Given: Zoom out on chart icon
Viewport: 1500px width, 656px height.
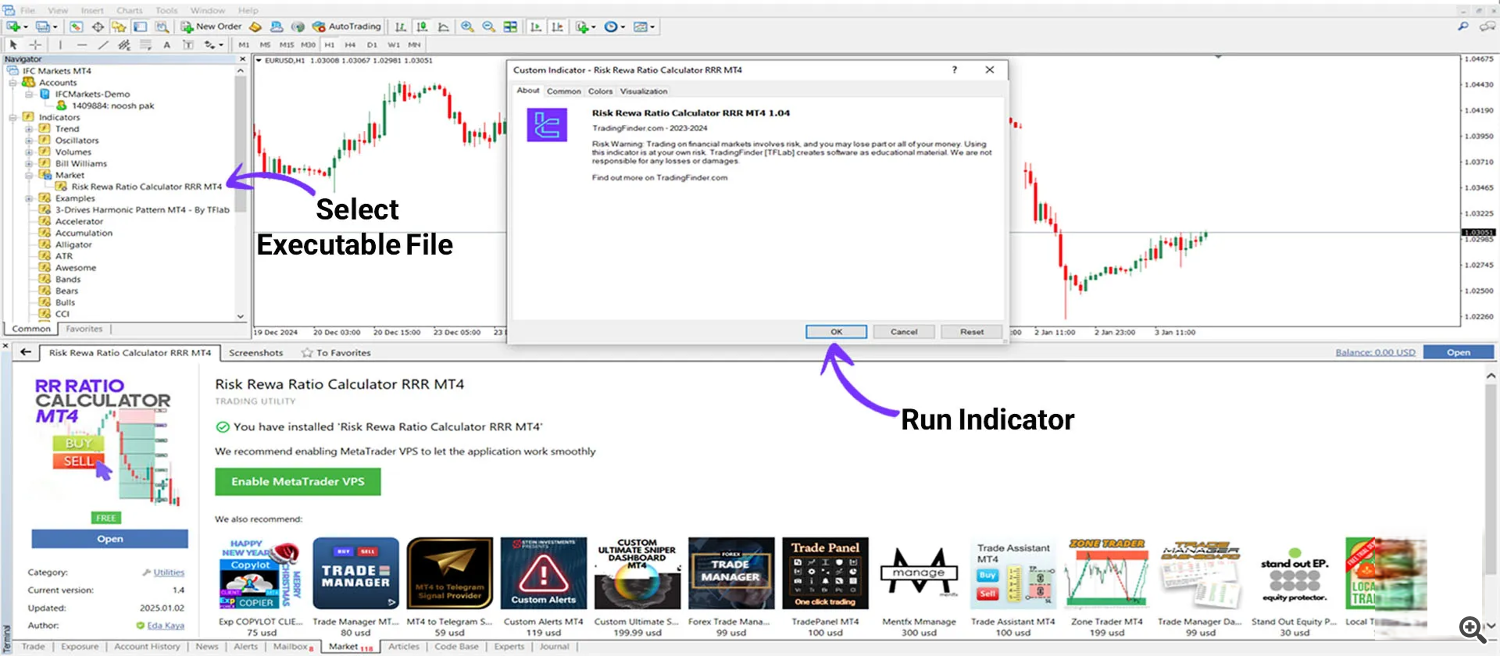Looking at the screenshot, I should pyautogui.click(x=488, y=27).
